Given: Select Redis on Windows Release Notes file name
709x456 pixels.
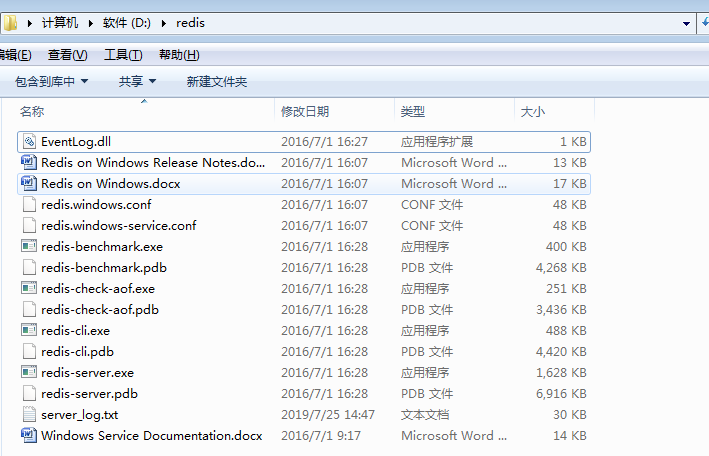Looking at the screenshot, I should (x=153, y=162).
